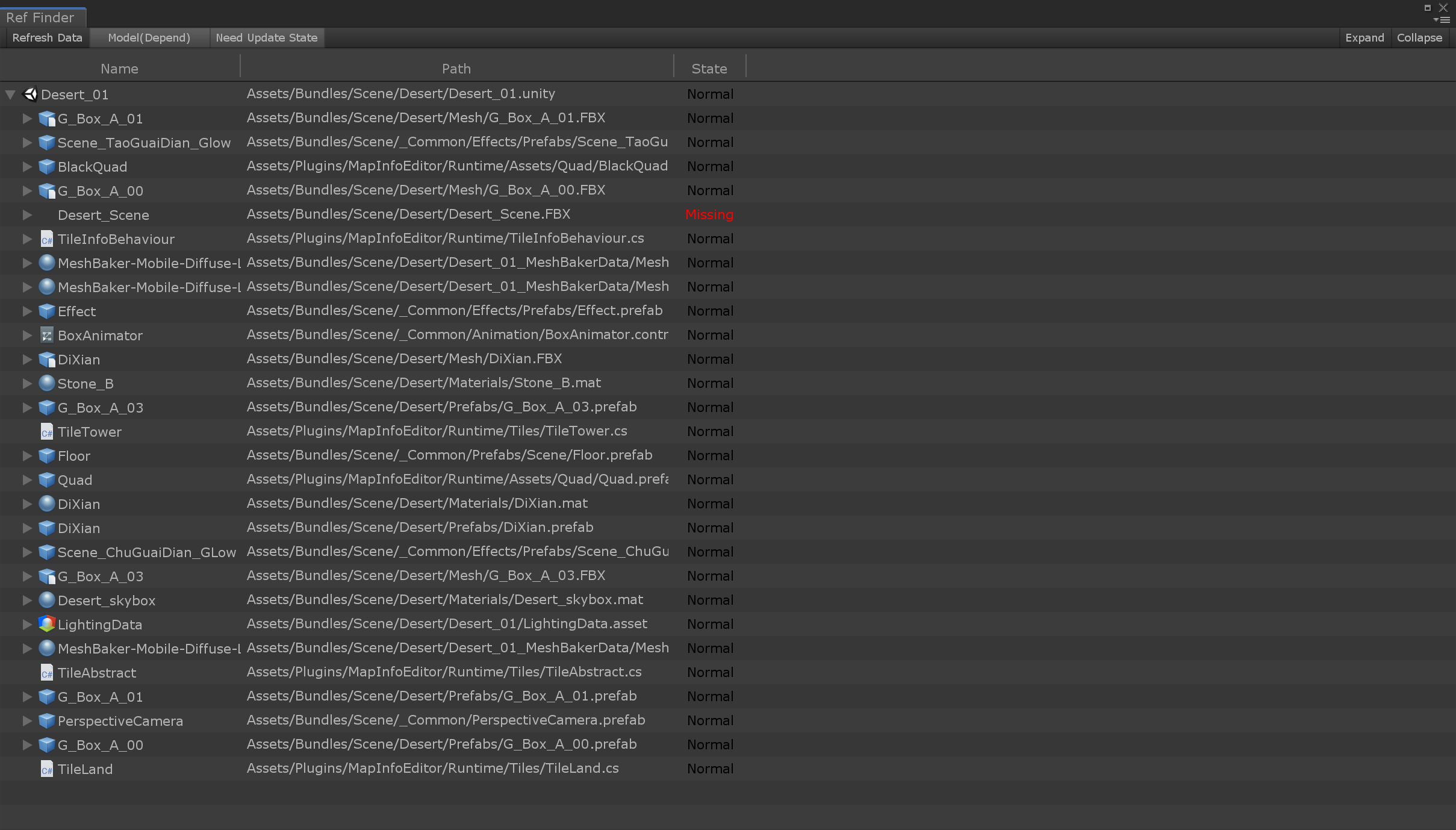Viewport: 1456px width, 830px height.
Task: Click the LightingData asset icon
Action: tap(47, 624)
